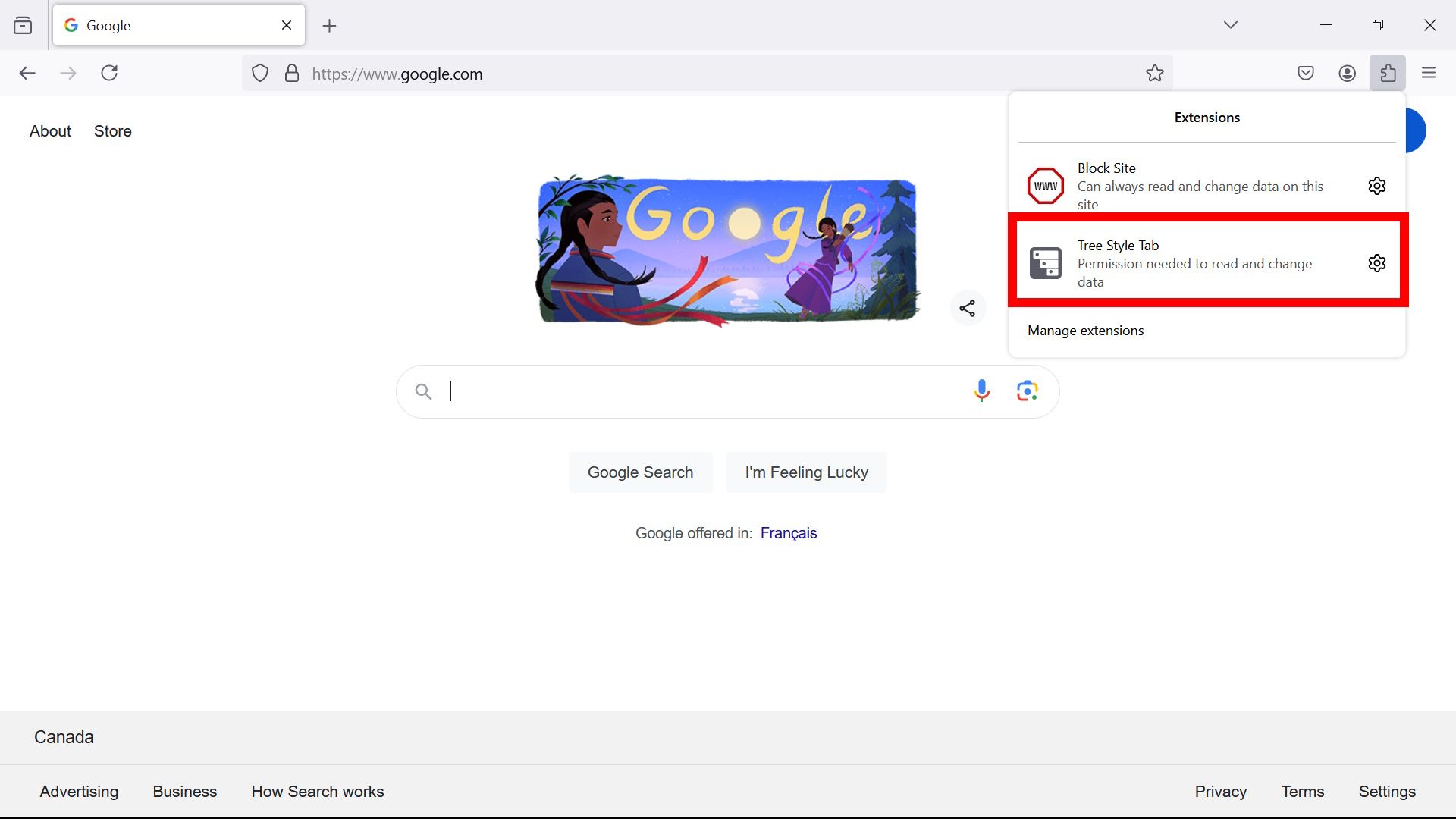Open the Terms footer link
Image resolution: width=1456 pixels, height=819 pixels.
coord(1302,792)
